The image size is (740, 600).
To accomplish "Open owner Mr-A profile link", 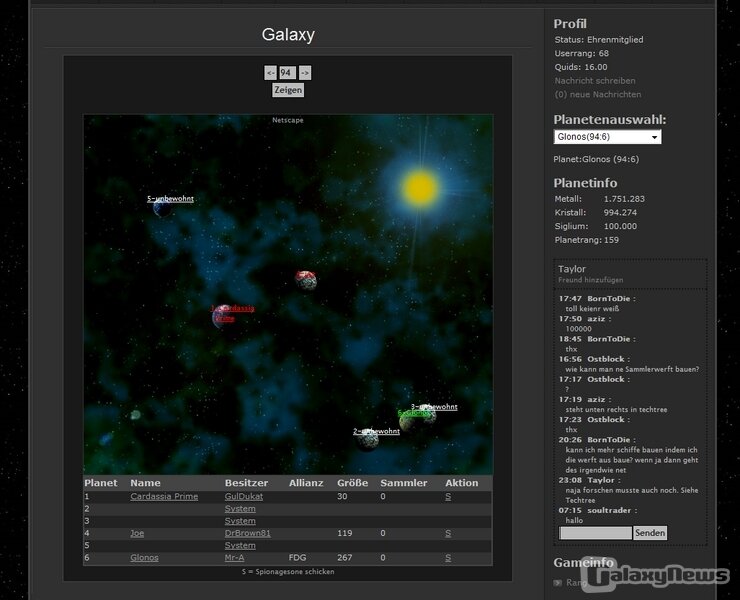I will click(x=234, y=558).
